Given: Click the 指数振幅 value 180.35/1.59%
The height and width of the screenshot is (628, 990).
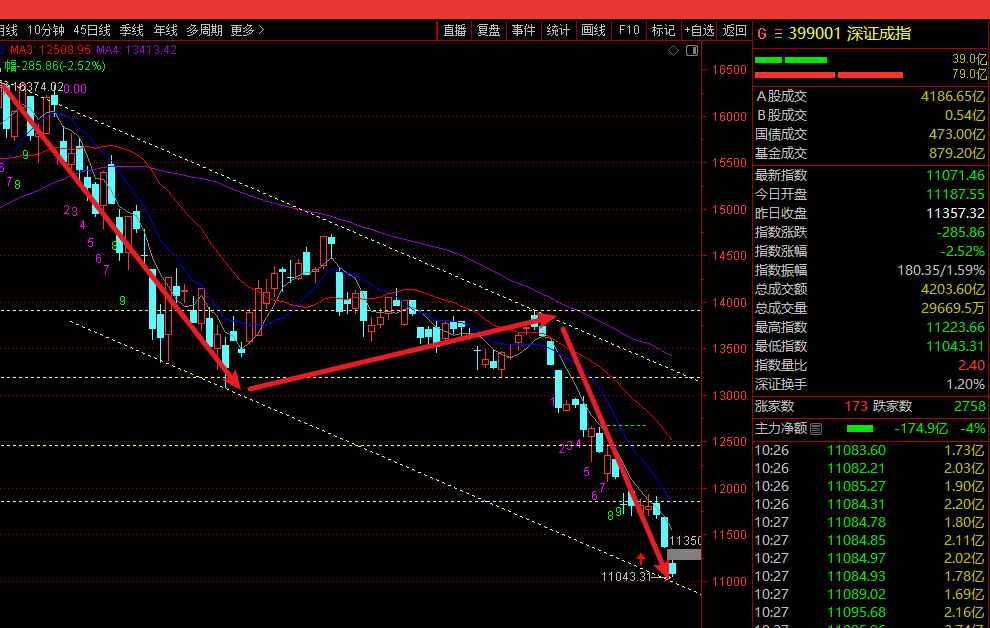Looking at the screenshot, I should point(941,270).
